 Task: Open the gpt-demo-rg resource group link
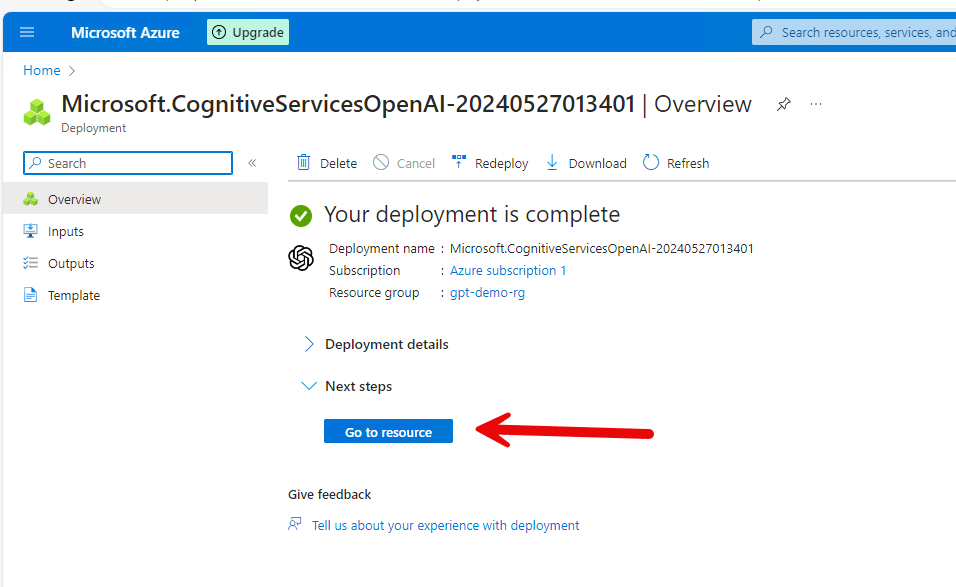pos(487,293)
